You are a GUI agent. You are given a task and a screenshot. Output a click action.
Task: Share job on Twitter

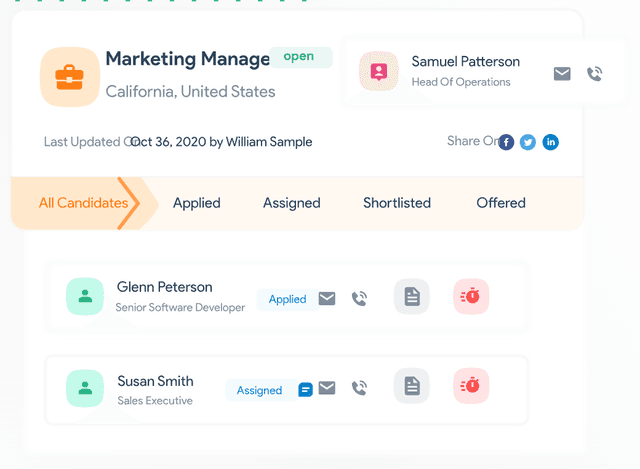coord(528,142)
